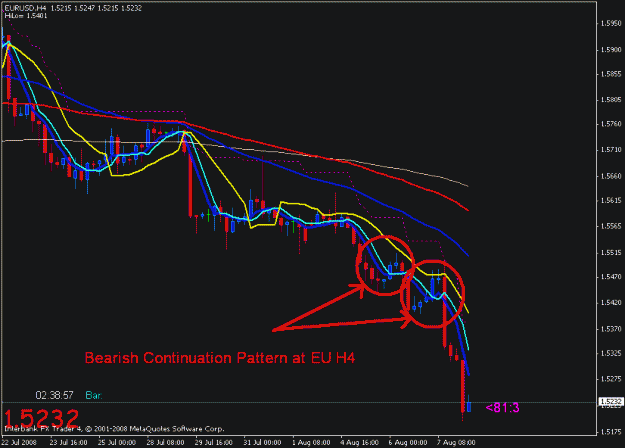Click the large red 1.5232 price display
This screenshot has height=448, width=625.
(41, 418)
